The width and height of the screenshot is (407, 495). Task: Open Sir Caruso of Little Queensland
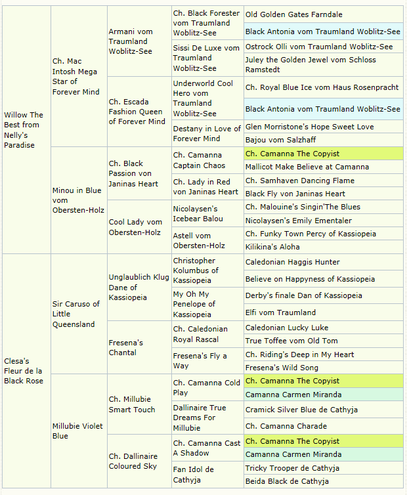(76, 314)
